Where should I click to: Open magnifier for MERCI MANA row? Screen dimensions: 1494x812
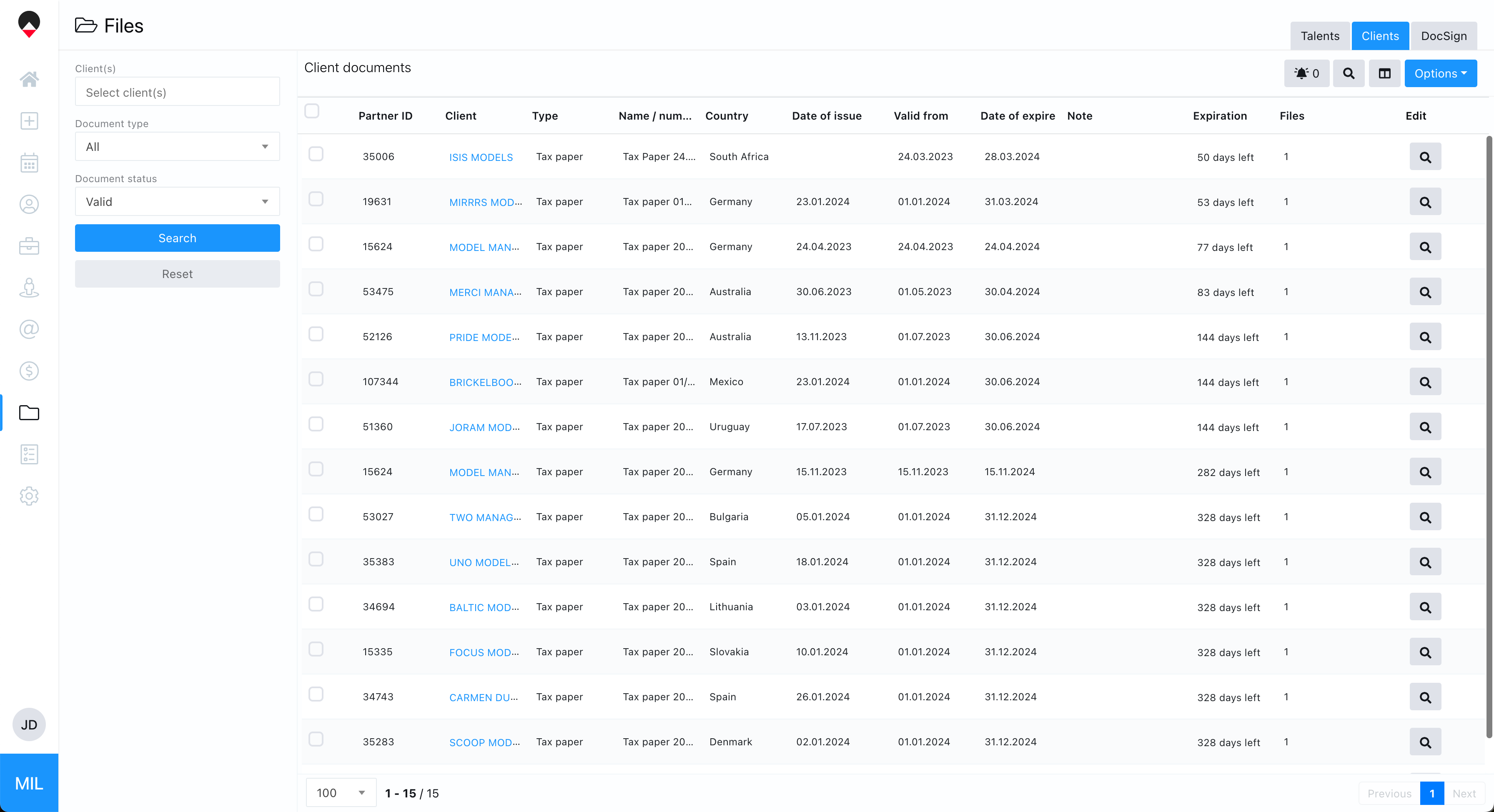(x=1425, y=292)
